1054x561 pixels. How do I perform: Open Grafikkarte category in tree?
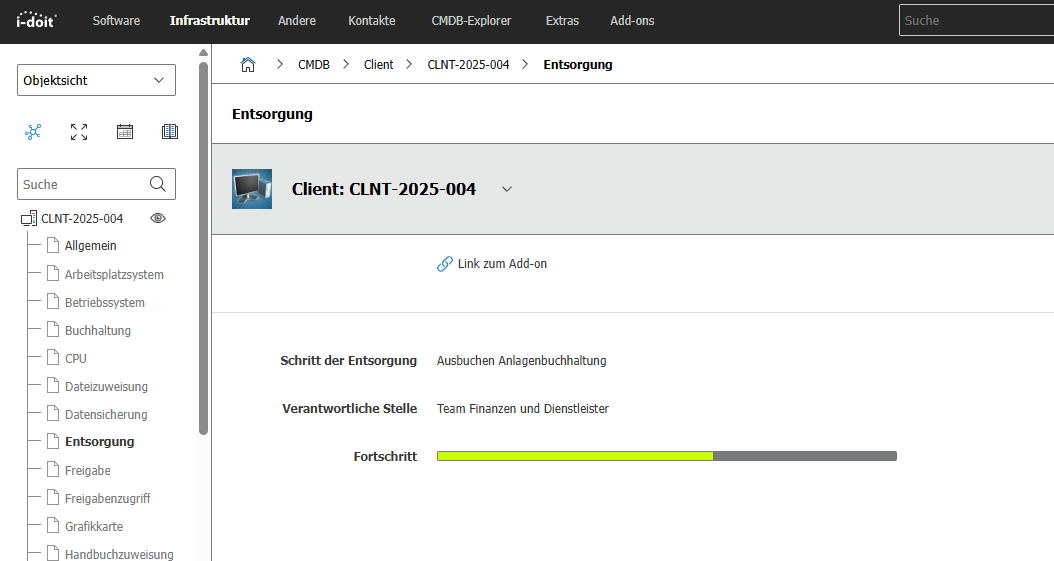pyautogui.click(x=94, y=527)
